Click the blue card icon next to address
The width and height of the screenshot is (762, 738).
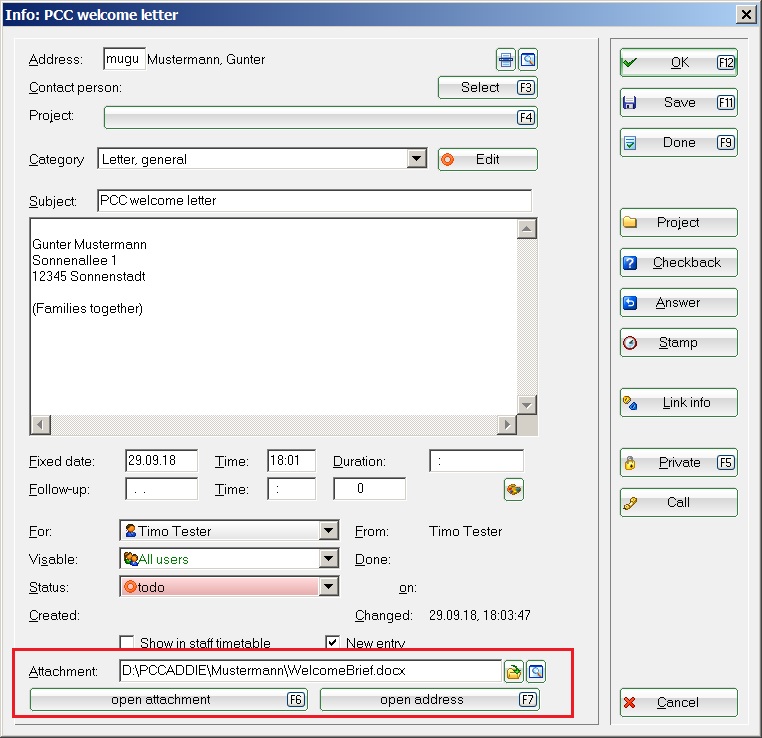[507, 60]
